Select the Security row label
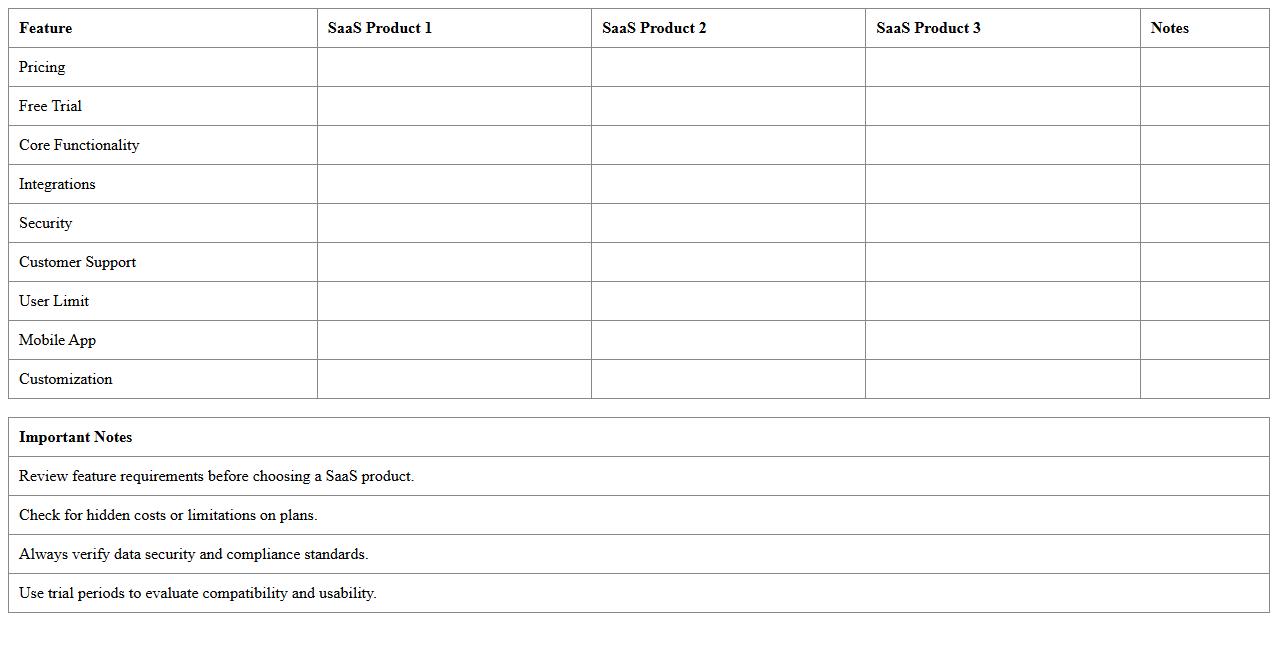Viewport: 1278px width, 650px height. (x=45, y=223)
